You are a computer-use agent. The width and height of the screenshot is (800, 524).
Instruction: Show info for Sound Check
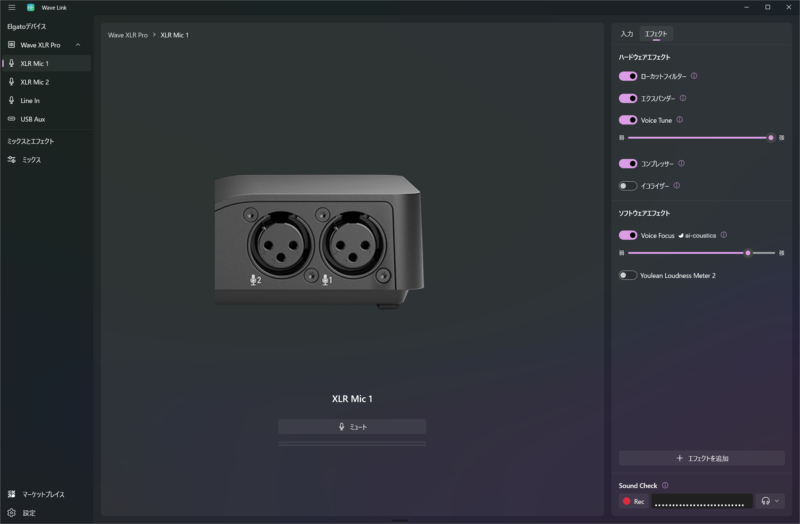(665, 485)
